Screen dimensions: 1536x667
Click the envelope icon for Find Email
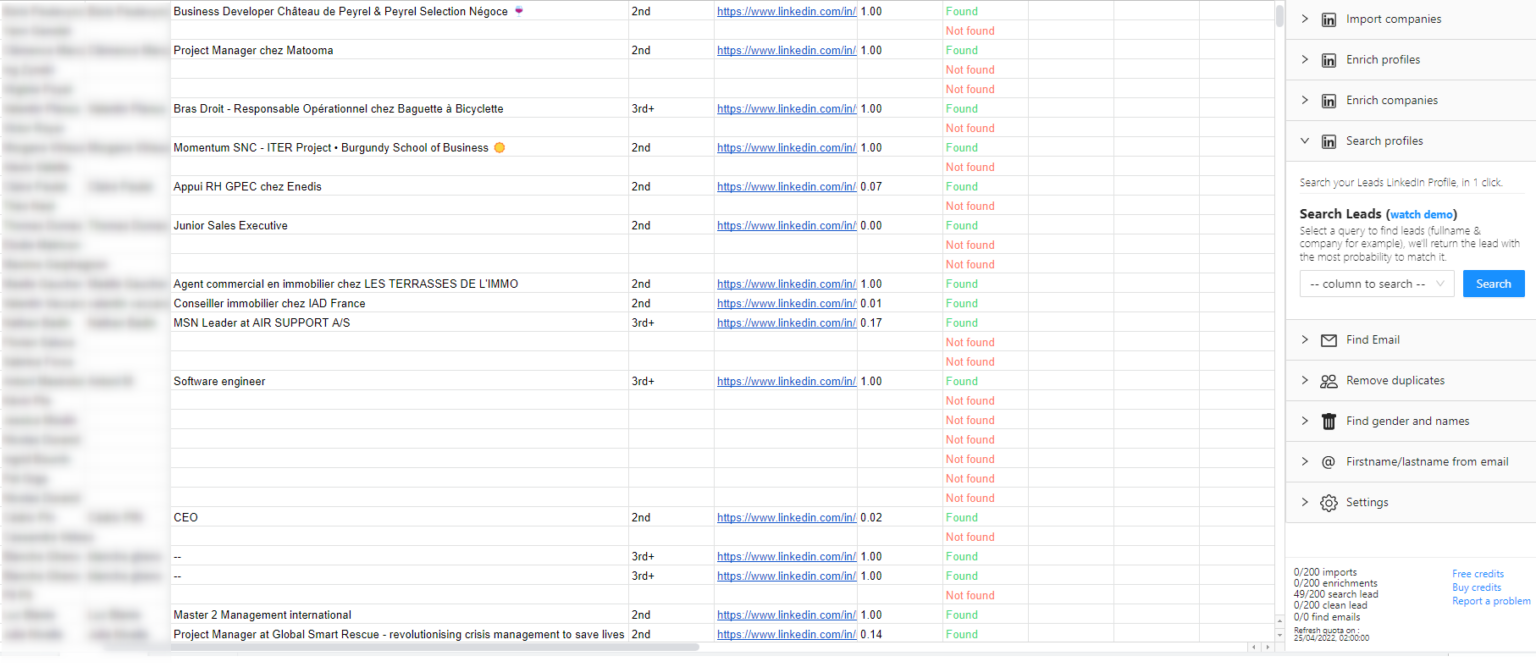[x=1329, y=340]
